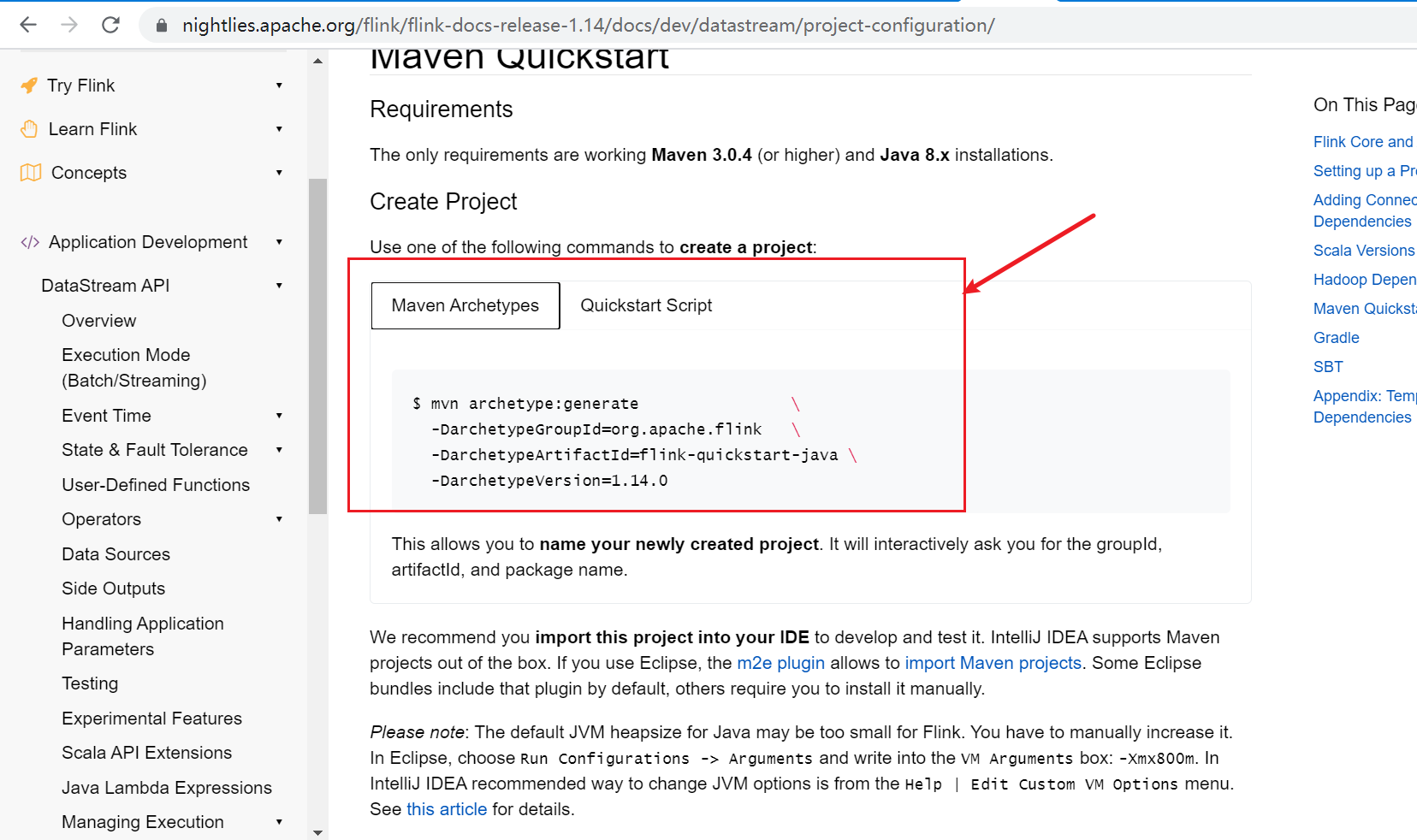1417x840 pixels.
Task: Expand the Learn Flink menu arrow
Action: click(279, 129)
